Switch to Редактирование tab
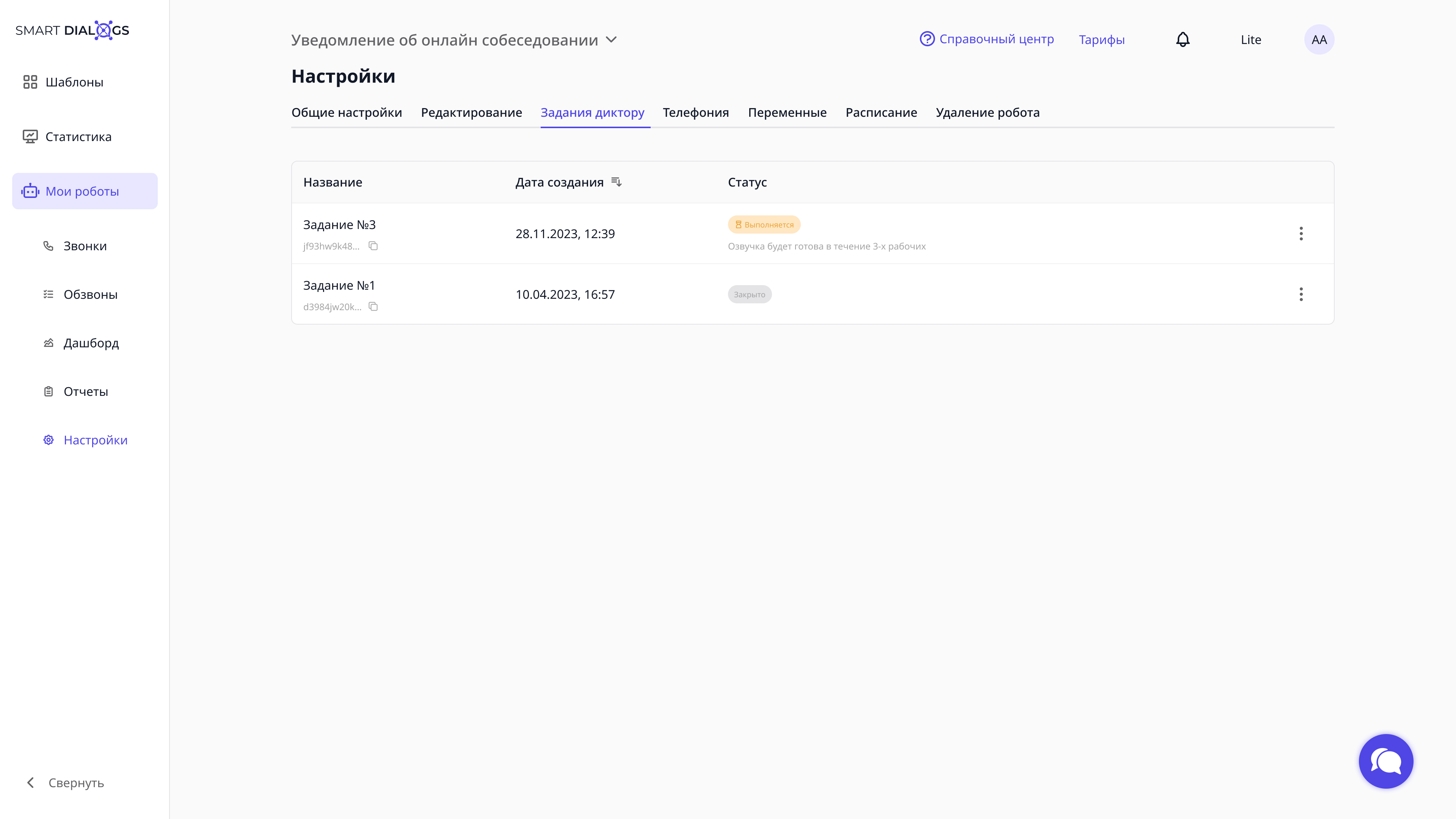The width and height of the screenshot is (1456, 819). 471,113
